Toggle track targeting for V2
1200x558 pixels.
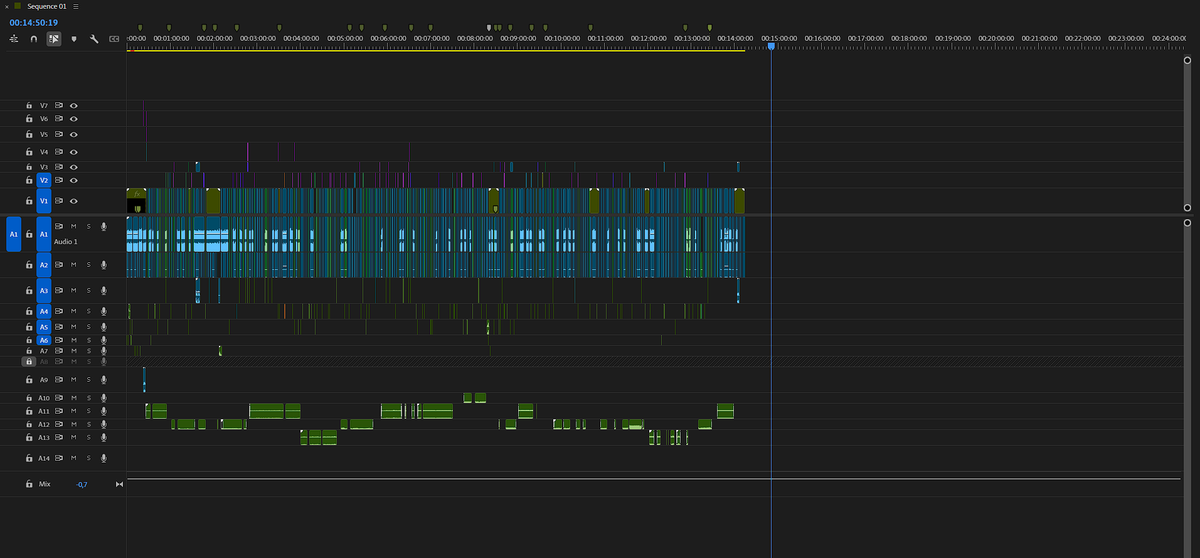pos(44,180)
